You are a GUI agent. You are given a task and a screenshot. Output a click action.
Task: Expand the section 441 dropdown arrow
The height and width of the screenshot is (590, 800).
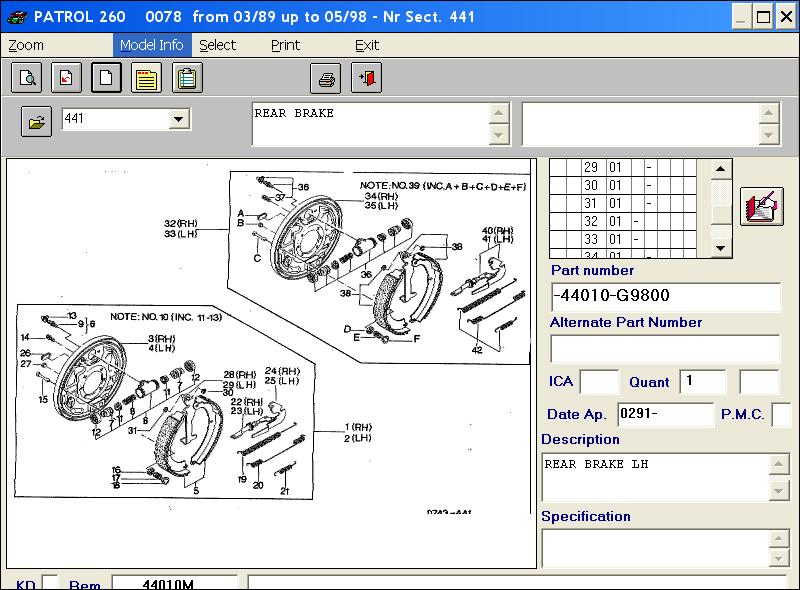point(179,120)
